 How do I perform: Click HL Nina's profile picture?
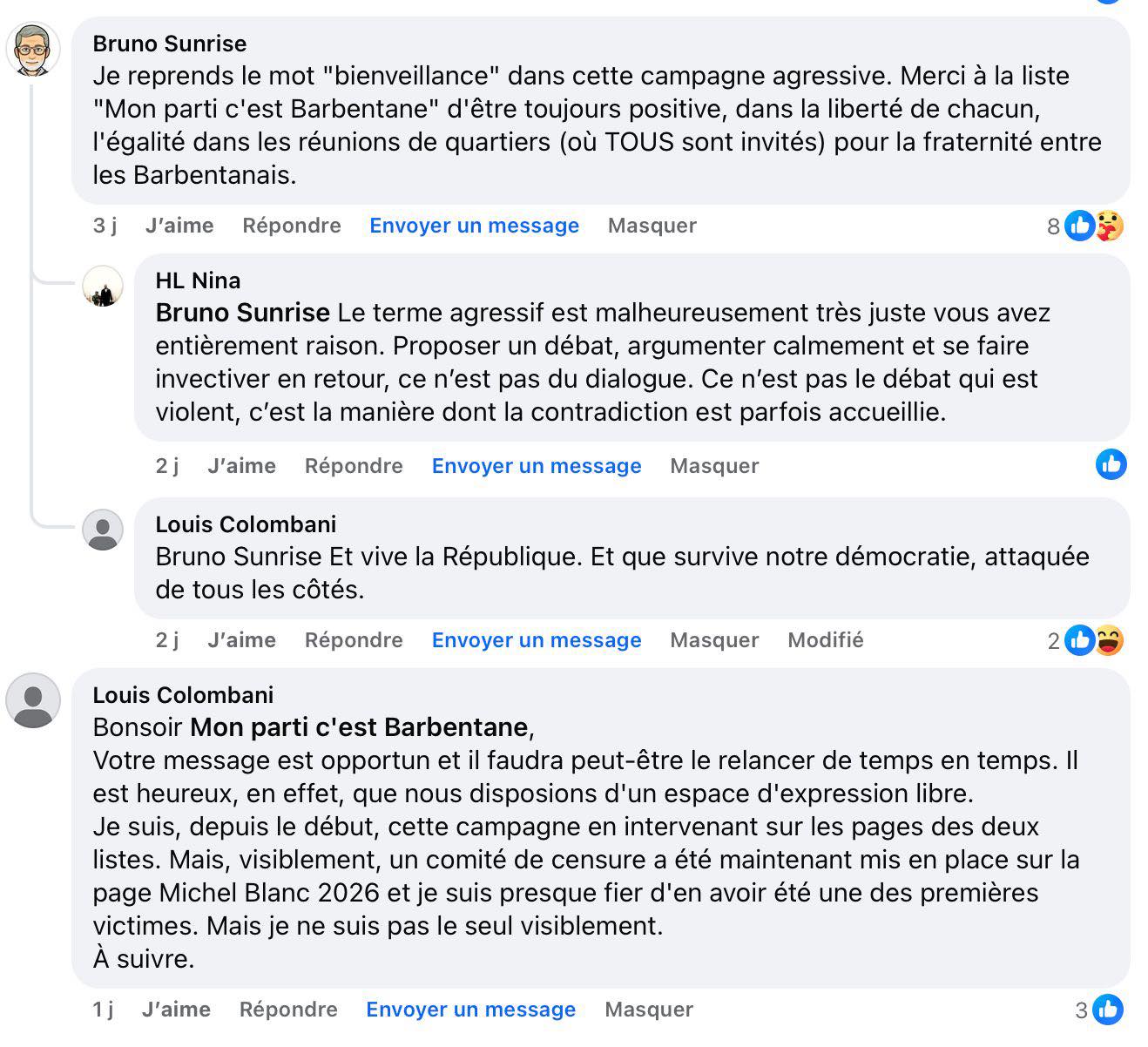103,287
